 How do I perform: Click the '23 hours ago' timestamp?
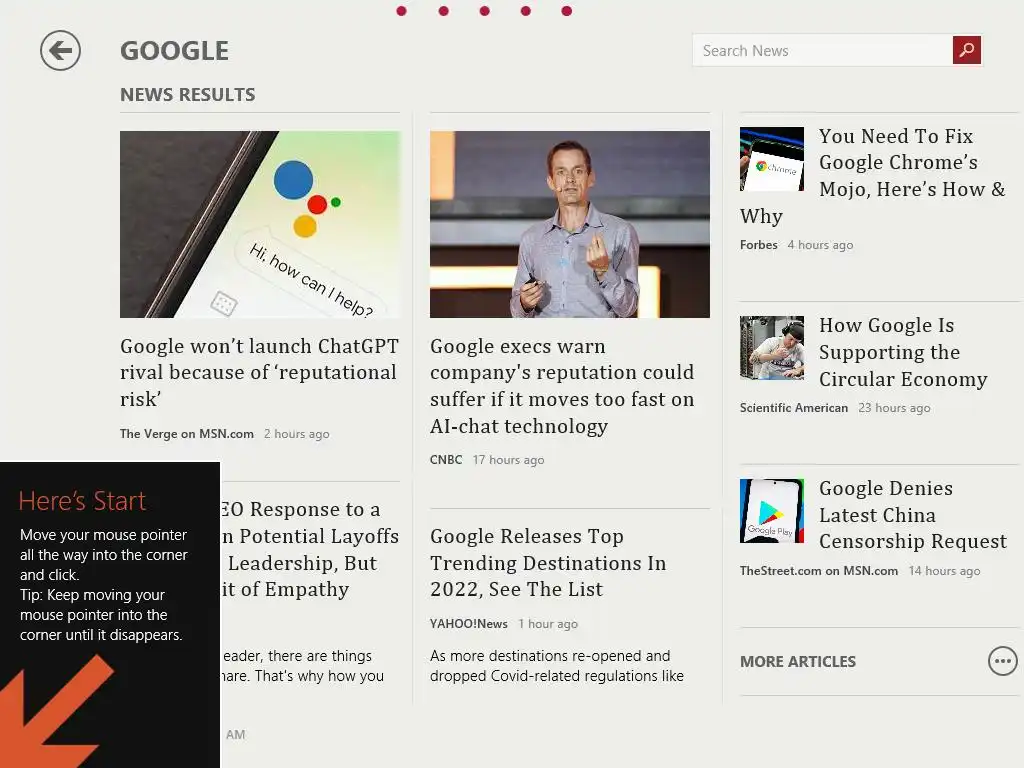[x=894, y=408]
